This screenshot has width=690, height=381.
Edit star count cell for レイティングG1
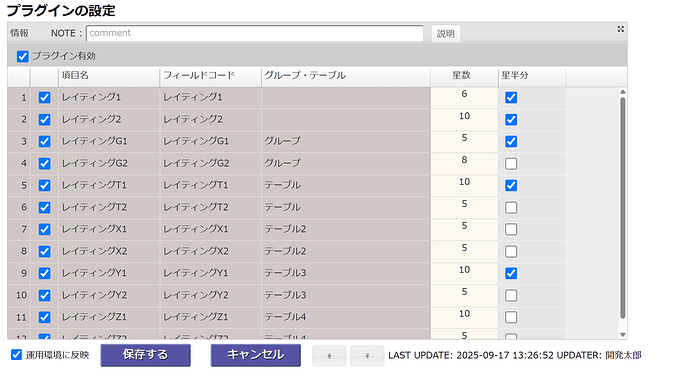coord(464,141)
